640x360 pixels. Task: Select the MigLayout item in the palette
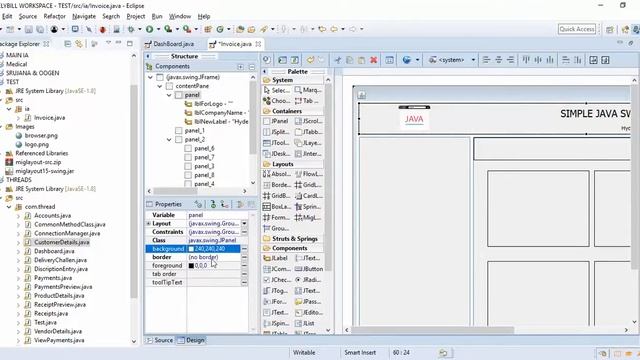pos(308,218)
